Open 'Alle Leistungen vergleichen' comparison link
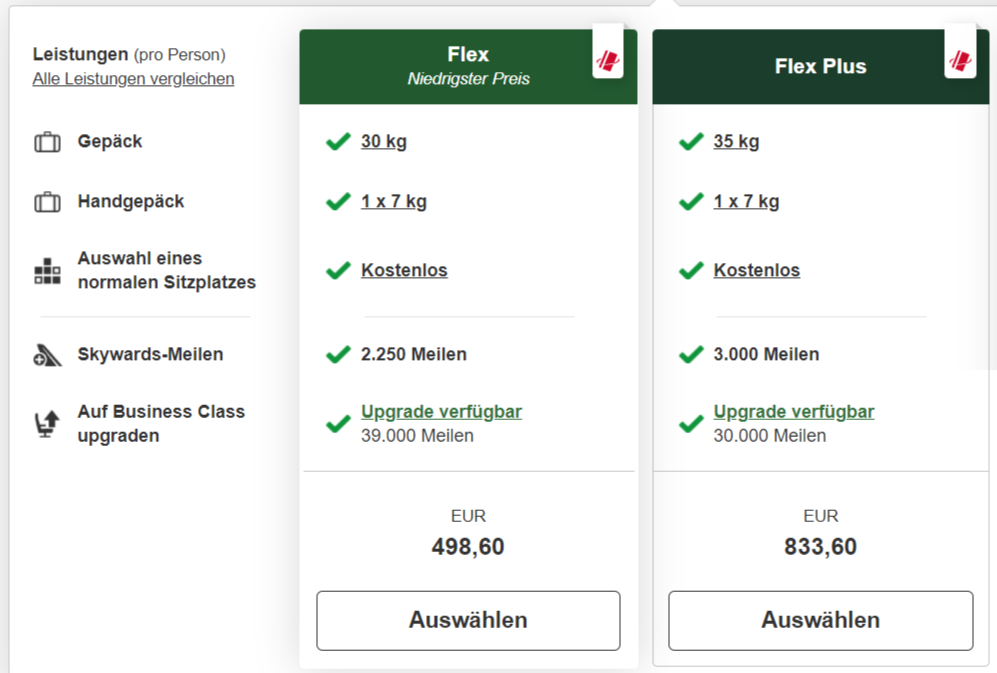This screenshot has width=997, height=673. point(133,79)
